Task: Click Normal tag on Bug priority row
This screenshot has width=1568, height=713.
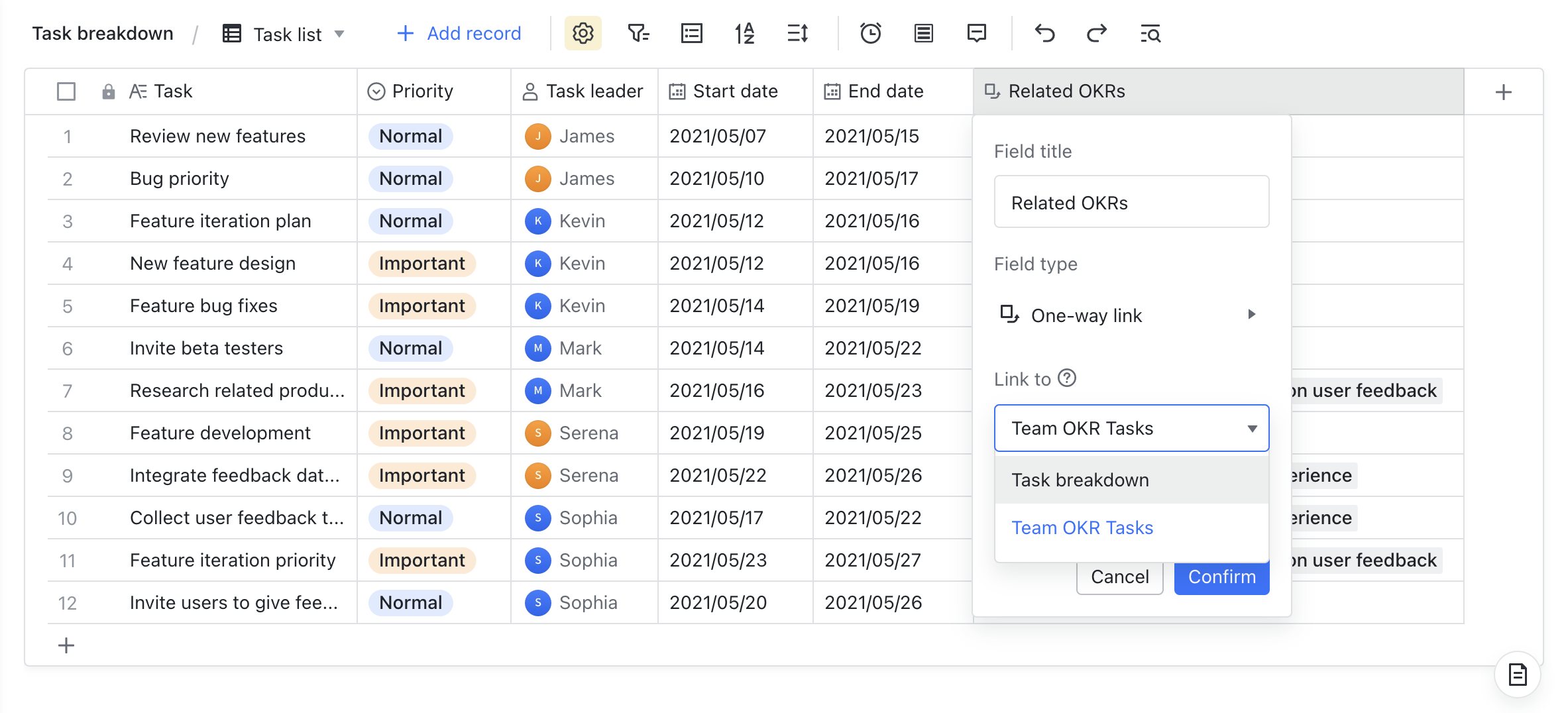Action: coord(411,178)
